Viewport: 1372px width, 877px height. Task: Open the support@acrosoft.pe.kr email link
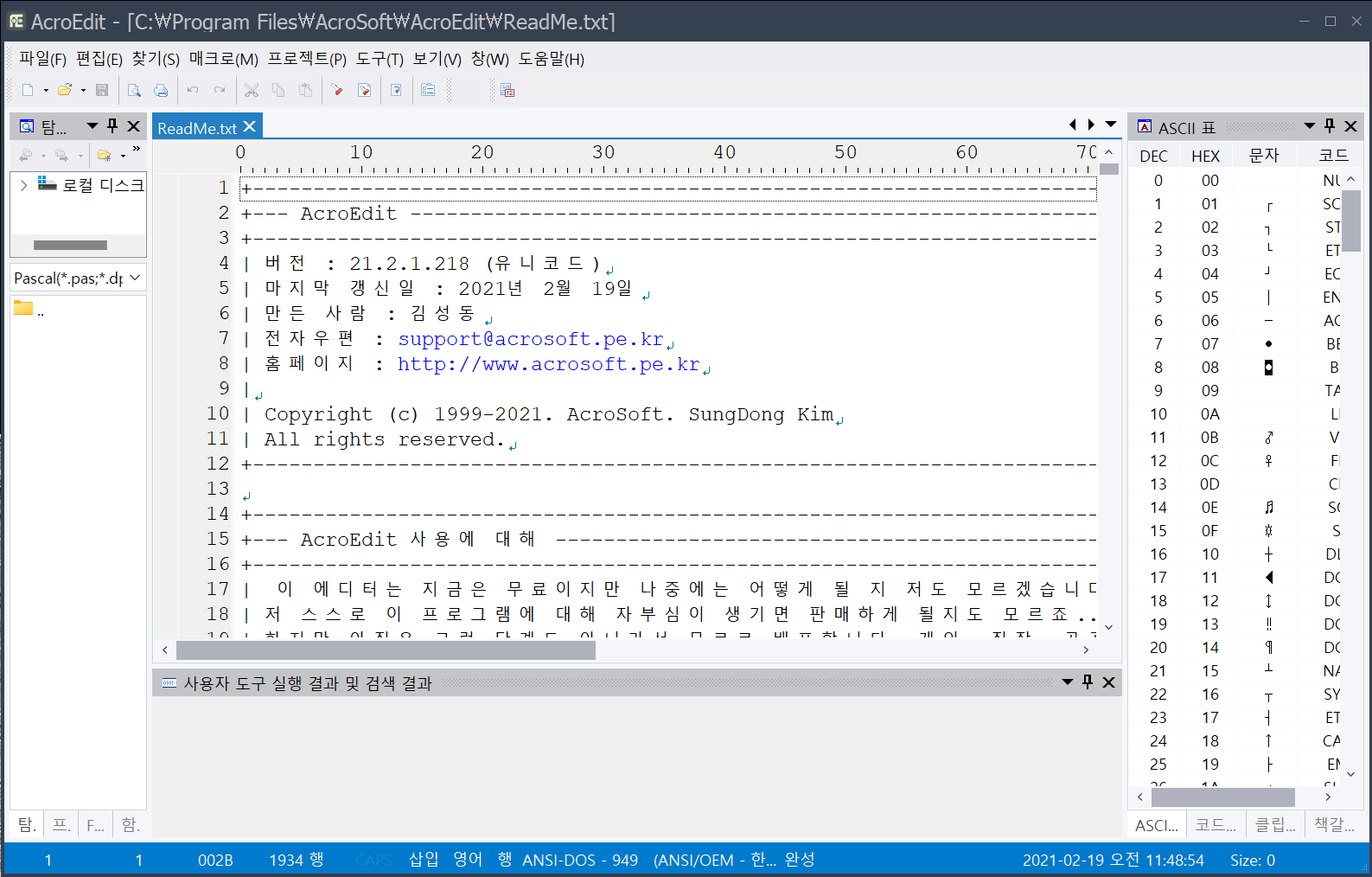tap(531, 339)
